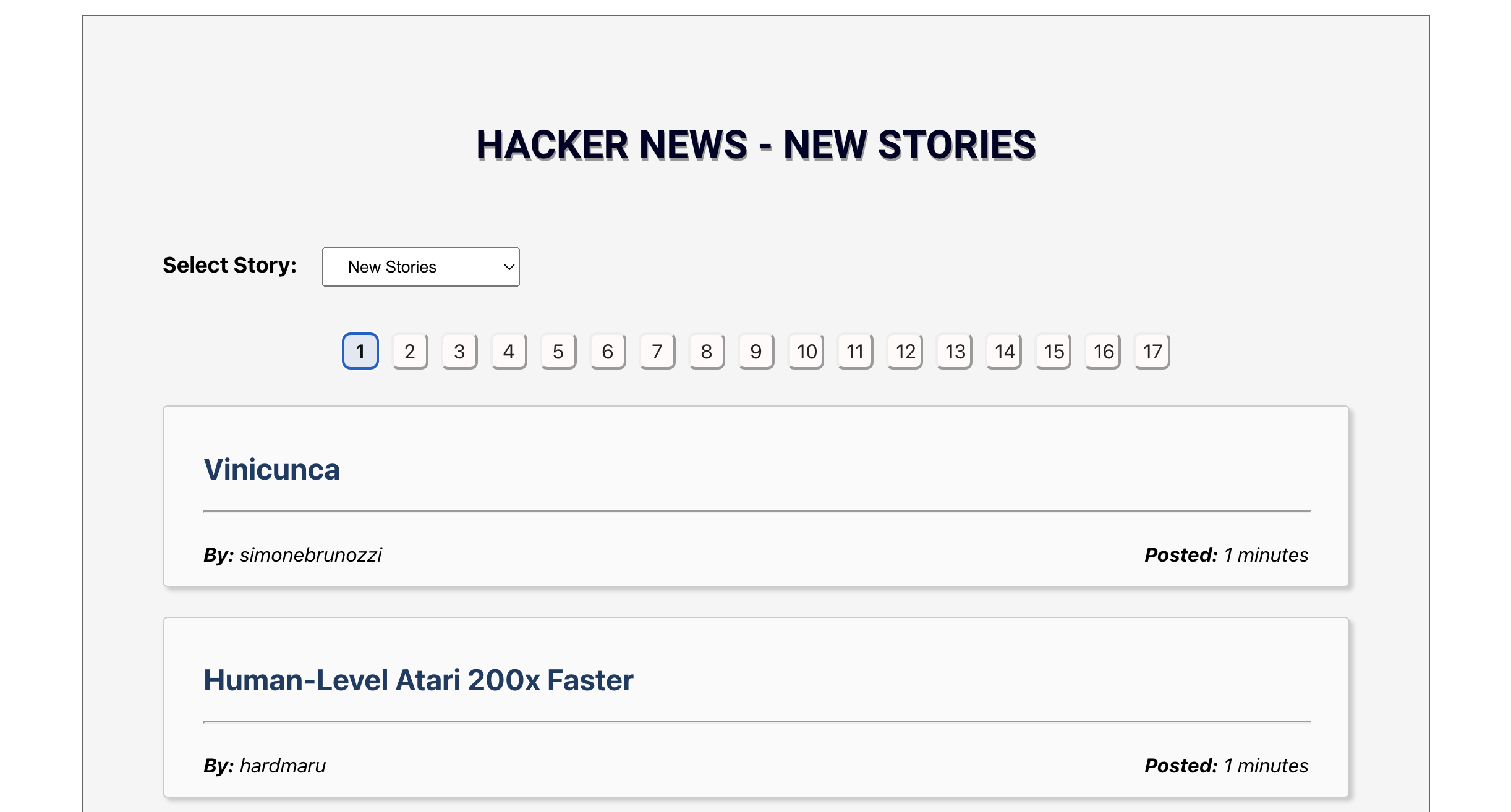Open page 11 of new stories
The width and height of the screenshot is (1511, 812).
(855, 351)
